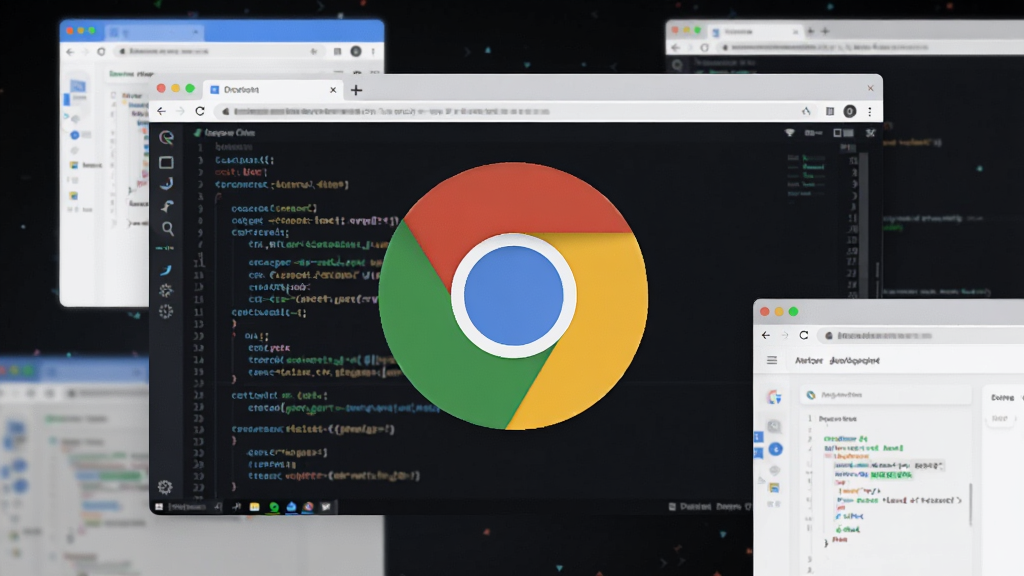
Task: Focus the address bar of the main window
Action: tap(516, 112)
